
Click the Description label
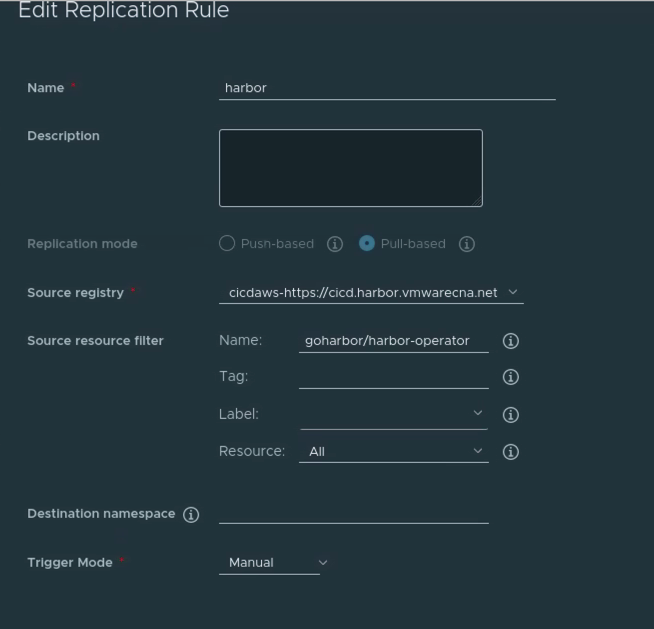point(63,136)
